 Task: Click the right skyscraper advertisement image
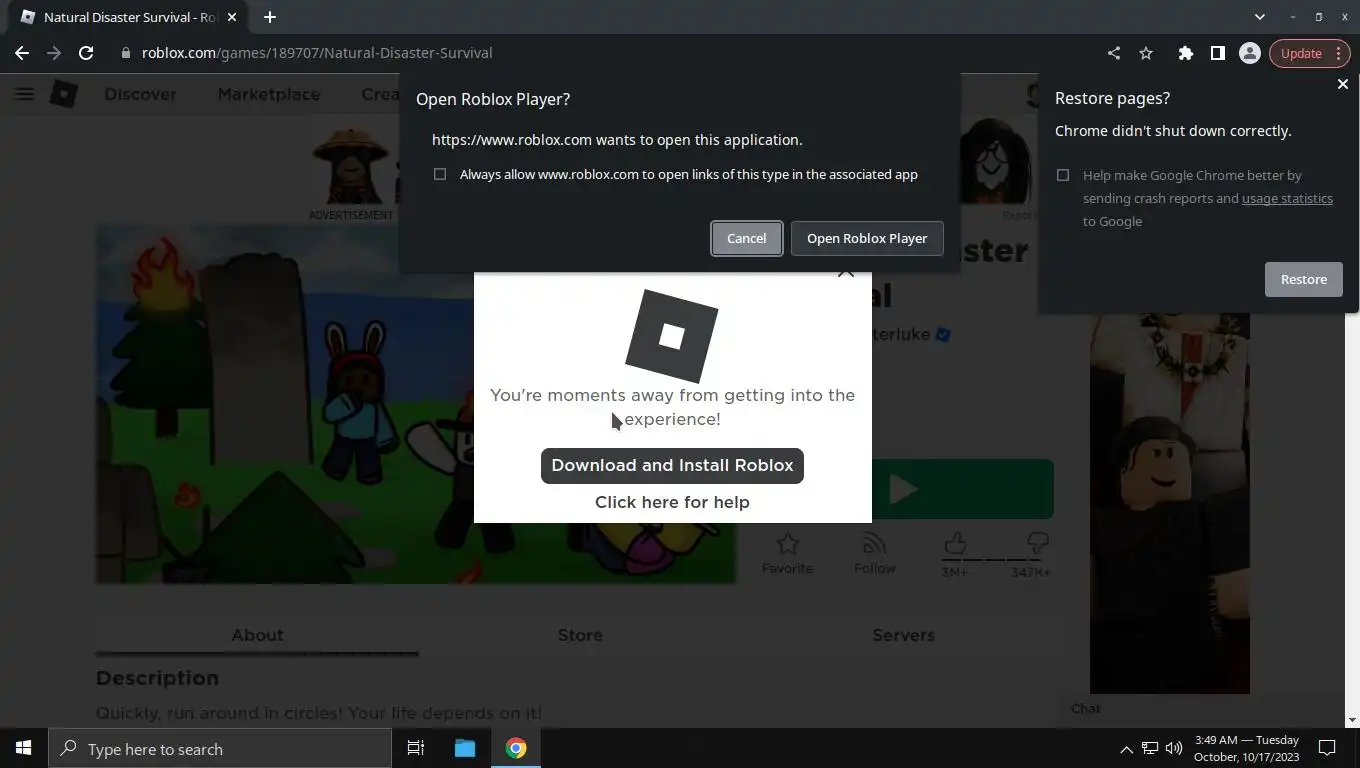[1169, 503]
